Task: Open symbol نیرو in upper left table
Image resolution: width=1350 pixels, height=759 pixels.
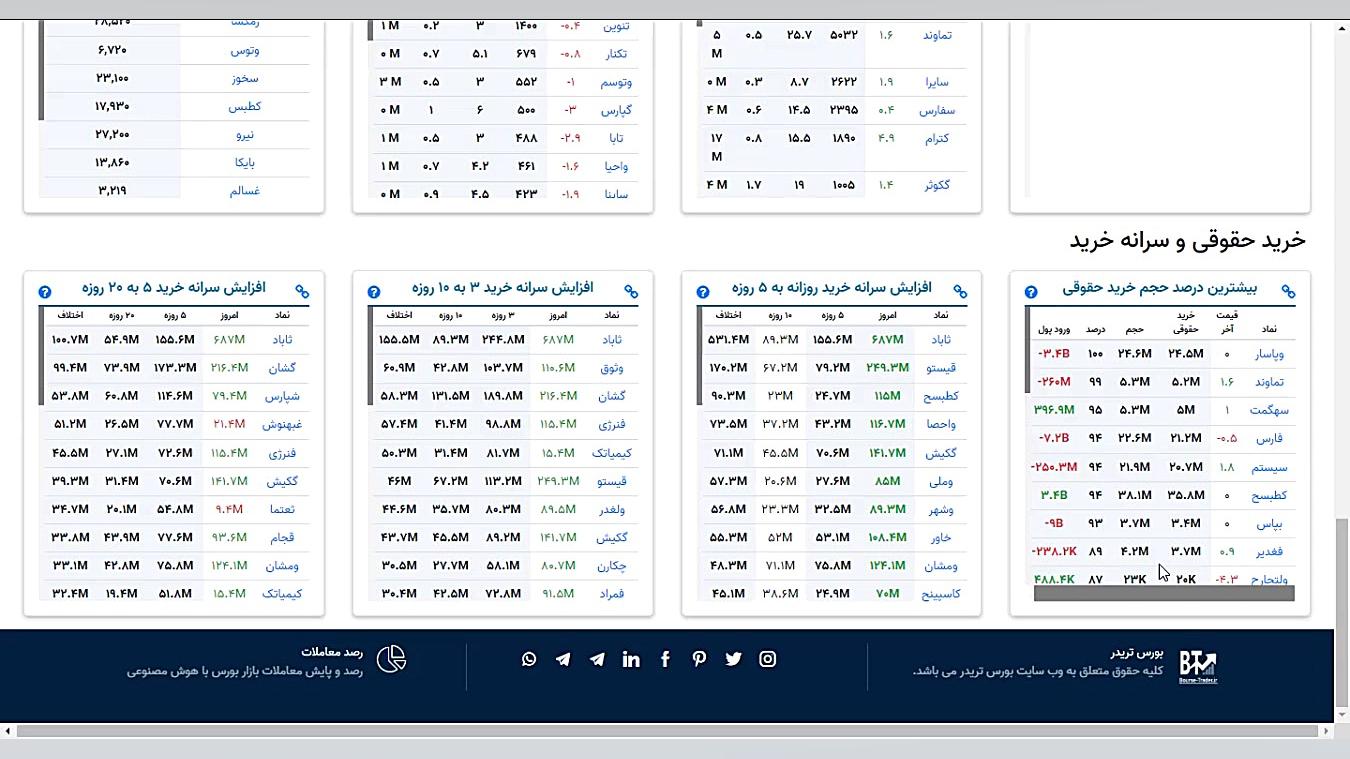Action: pyautogui.click(x=245, y=134)
